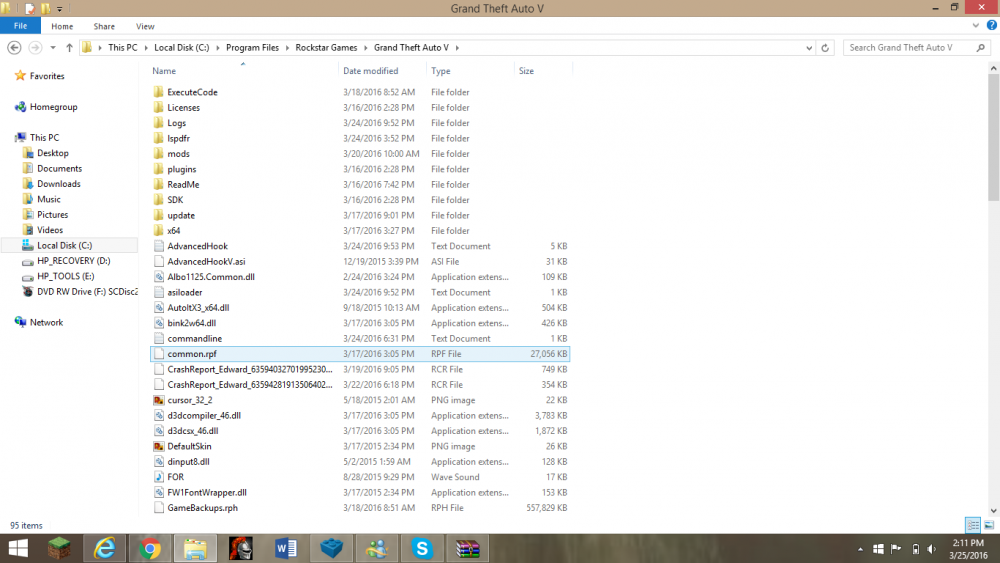Viewport: 1000px width, 563px height.
Task: Select Network in navigation pane
Action: tap(46, 323)
